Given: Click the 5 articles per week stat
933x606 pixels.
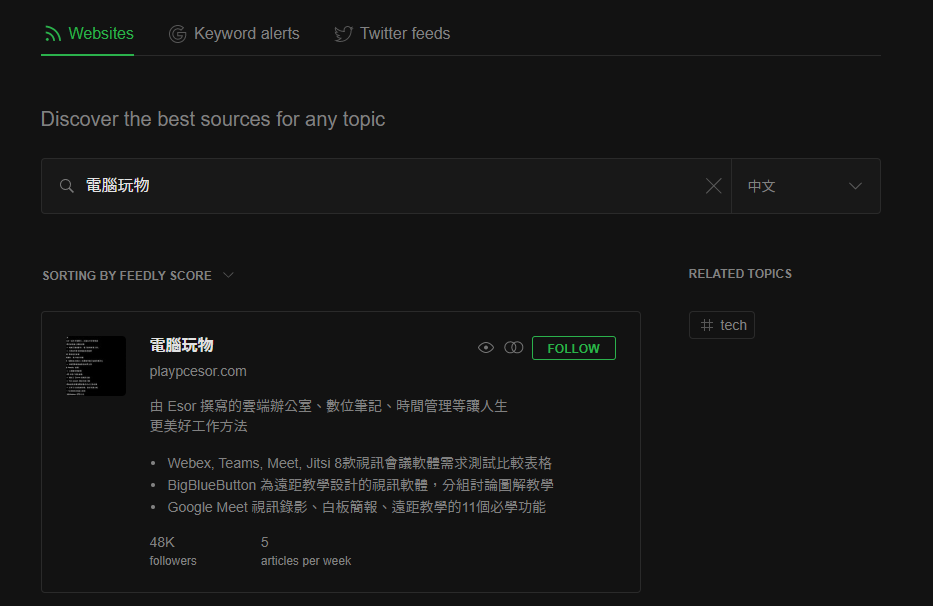Looking at the screenshot, I should coord(306,551).
